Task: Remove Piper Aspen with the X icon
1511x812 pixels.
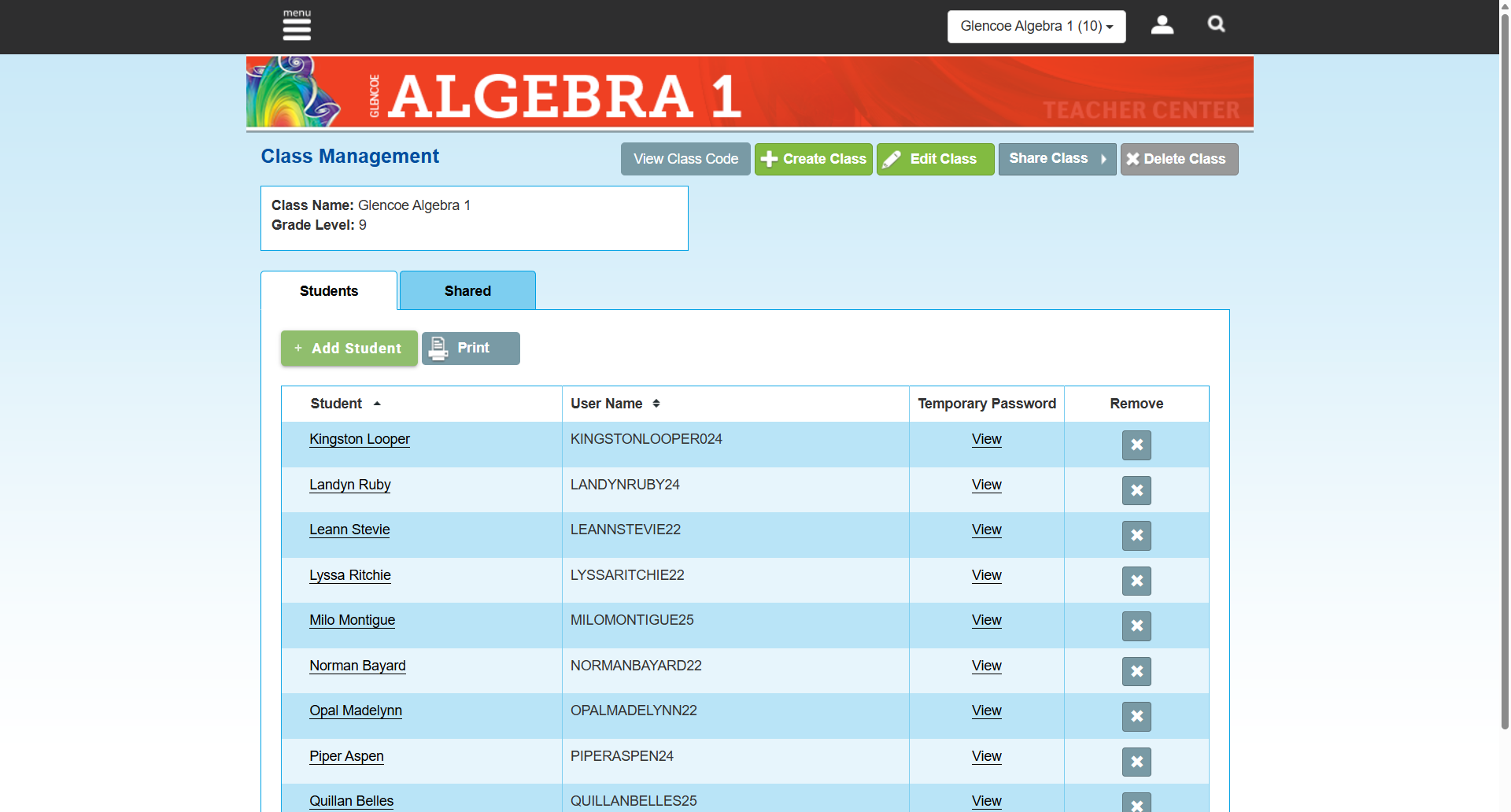Action: 1136,762
